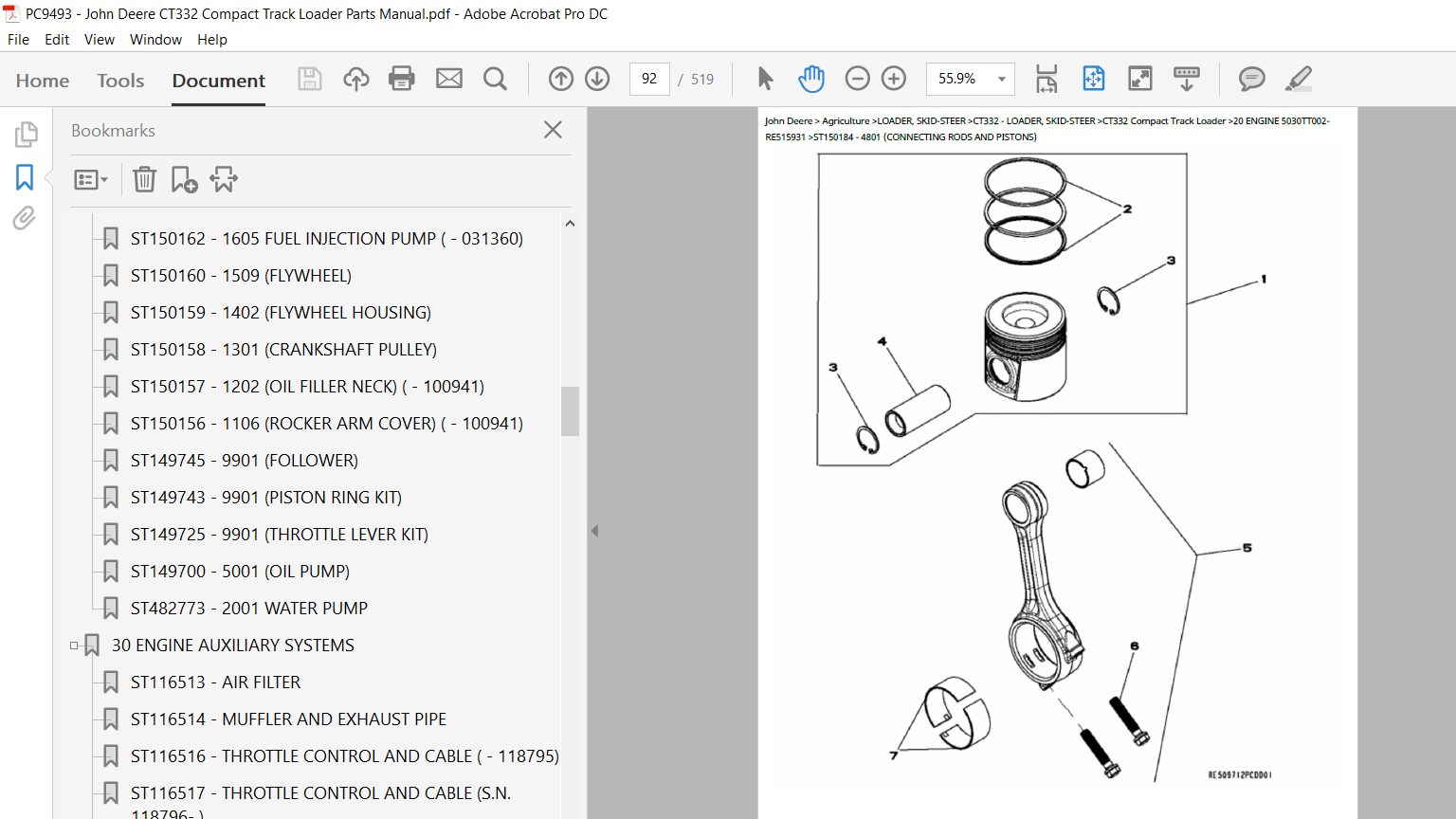Open the Edit menu
Viewport: 1456px width, 819px height.
(x=57, y=40)
